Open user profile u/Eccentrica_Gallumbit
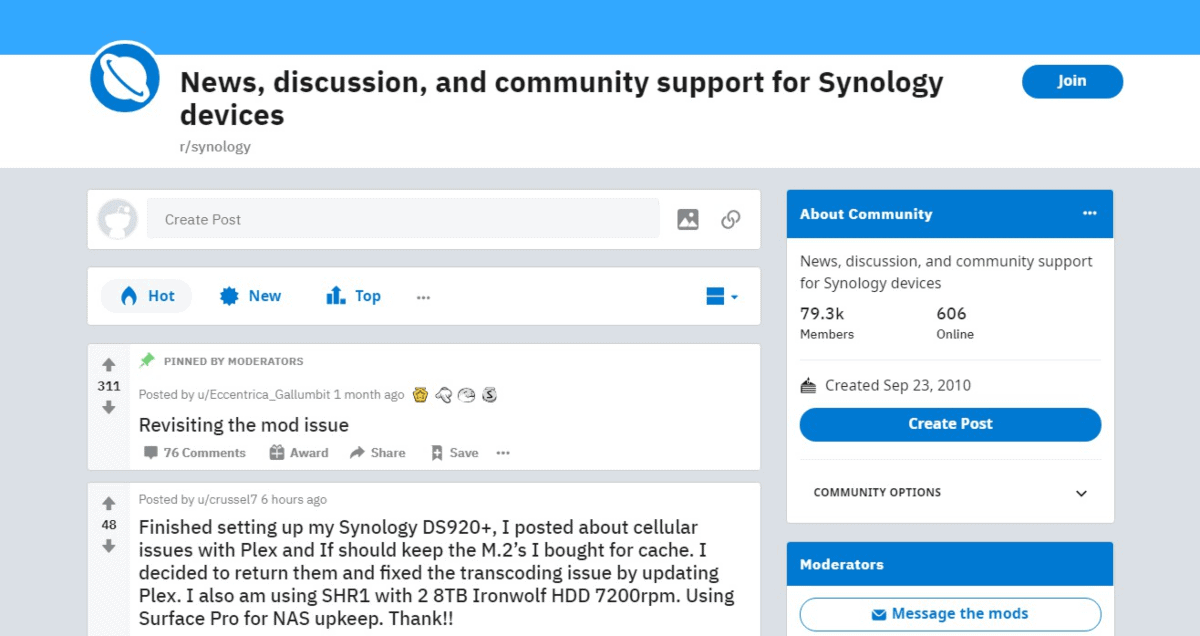 [263, 394]
